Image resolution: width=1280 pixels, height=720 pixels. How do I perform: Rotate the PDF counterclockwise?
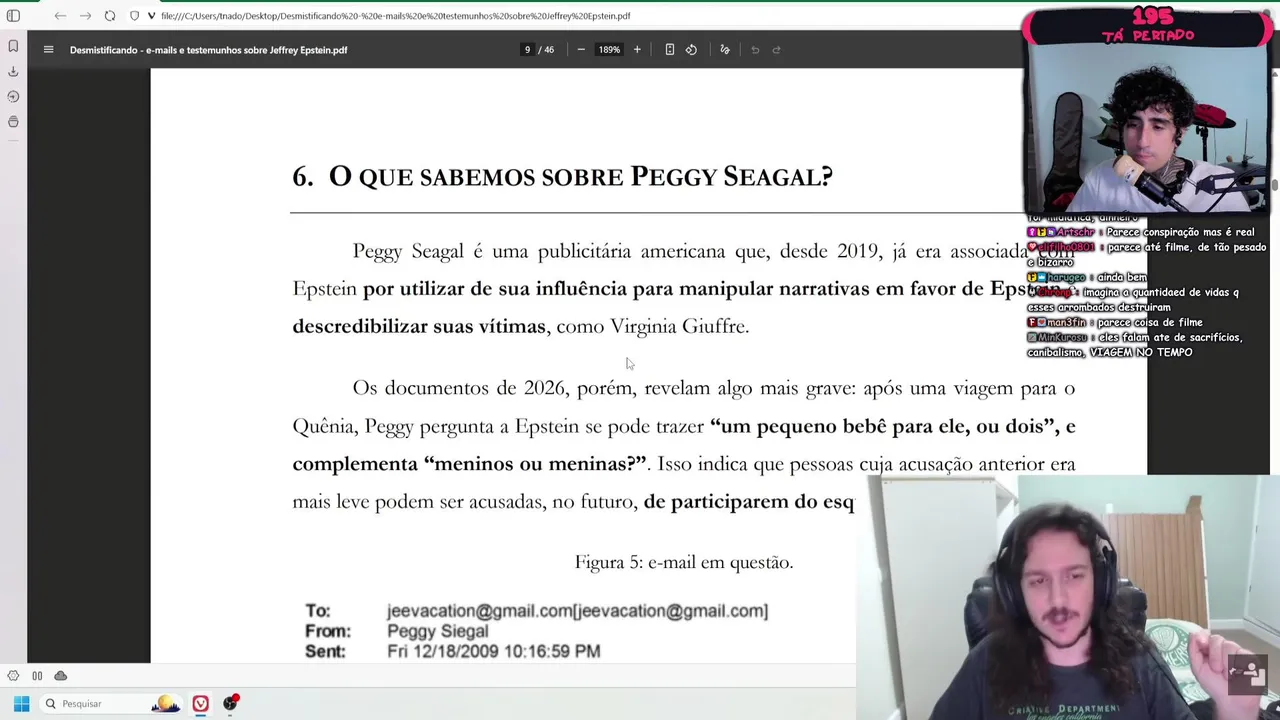691,50
